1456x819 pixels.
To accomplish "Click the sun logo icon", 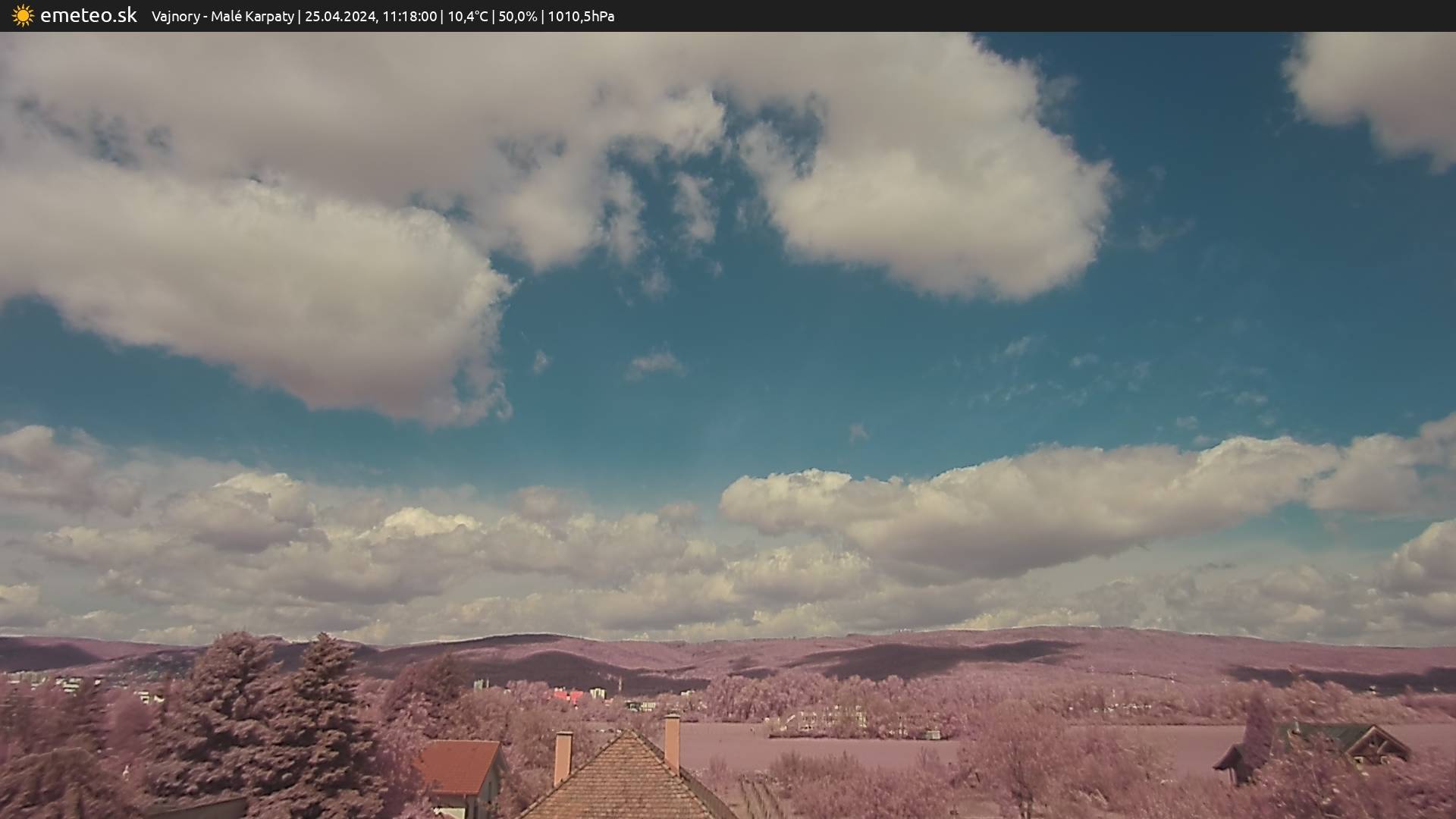I will pyautogui.click(x=23, y=15).
